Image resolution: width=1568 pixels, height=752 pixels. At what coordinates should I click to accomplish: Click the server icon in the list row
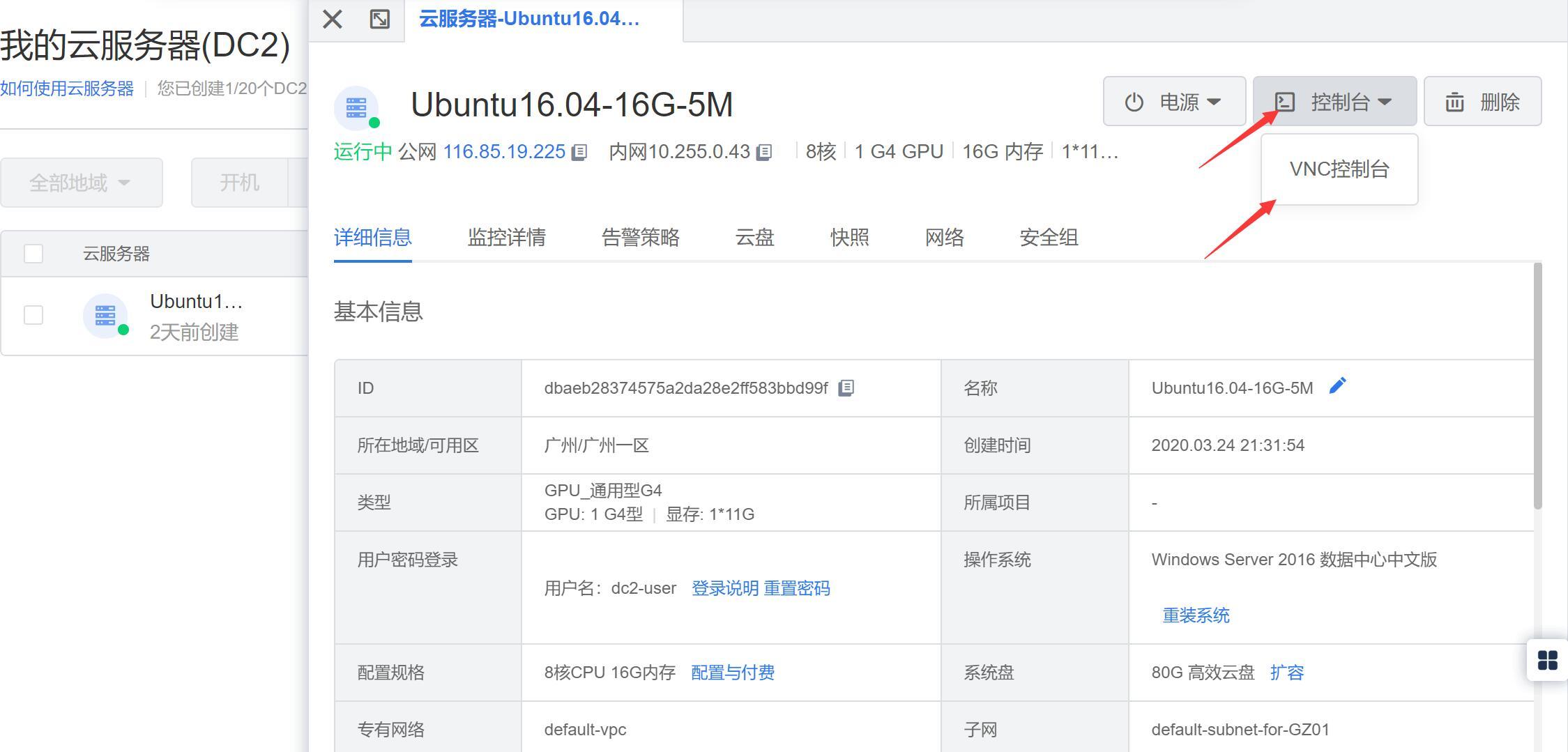105,316
